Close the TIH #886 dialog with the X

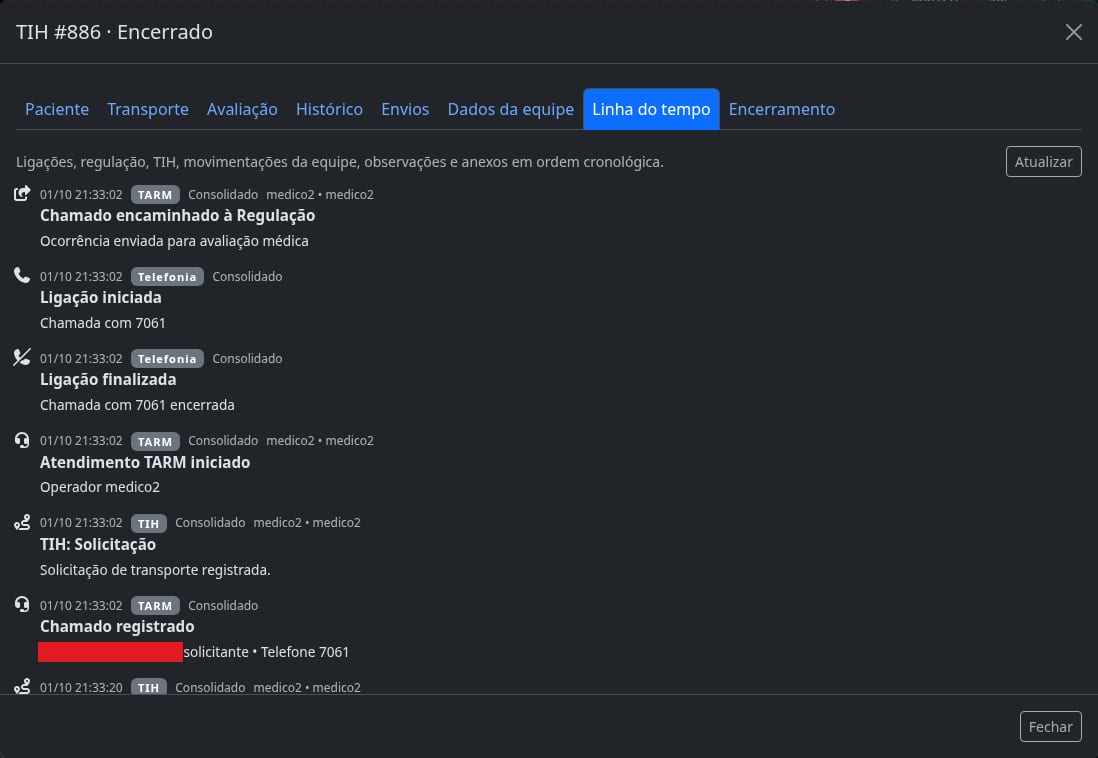coord(1073,32)
